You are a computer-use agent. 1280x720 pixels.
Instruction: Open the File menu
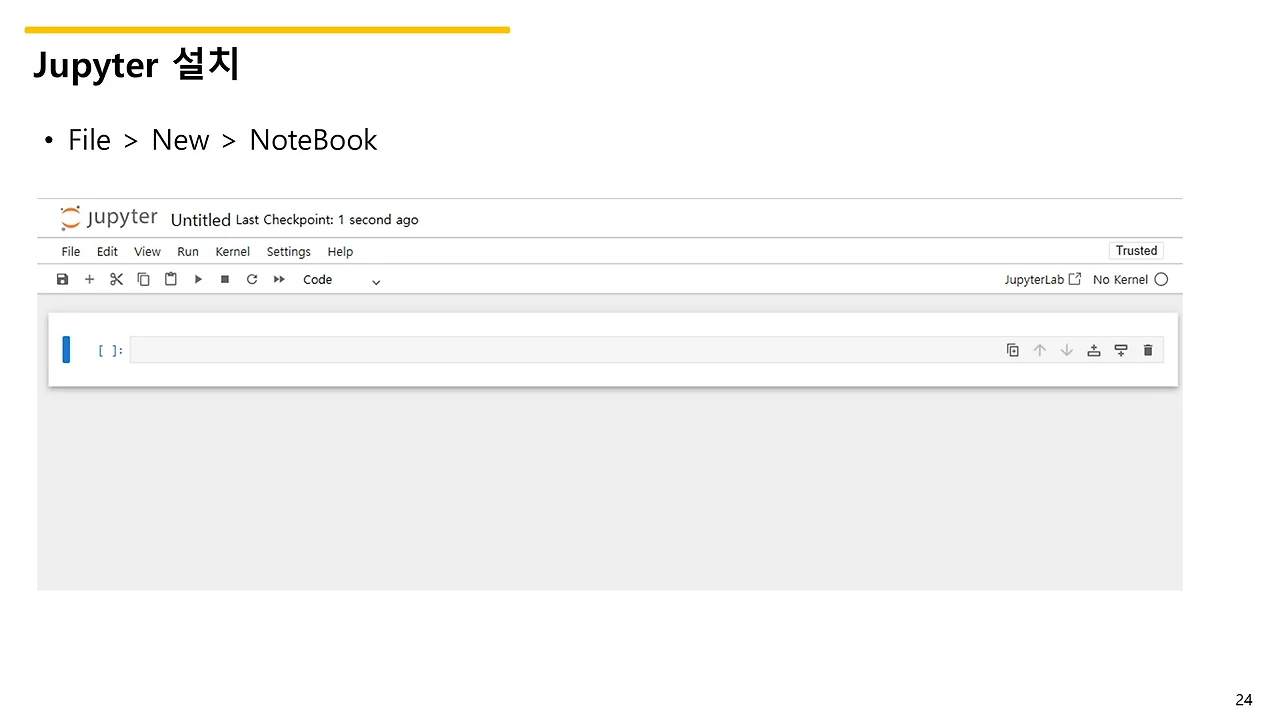point(71,252)
